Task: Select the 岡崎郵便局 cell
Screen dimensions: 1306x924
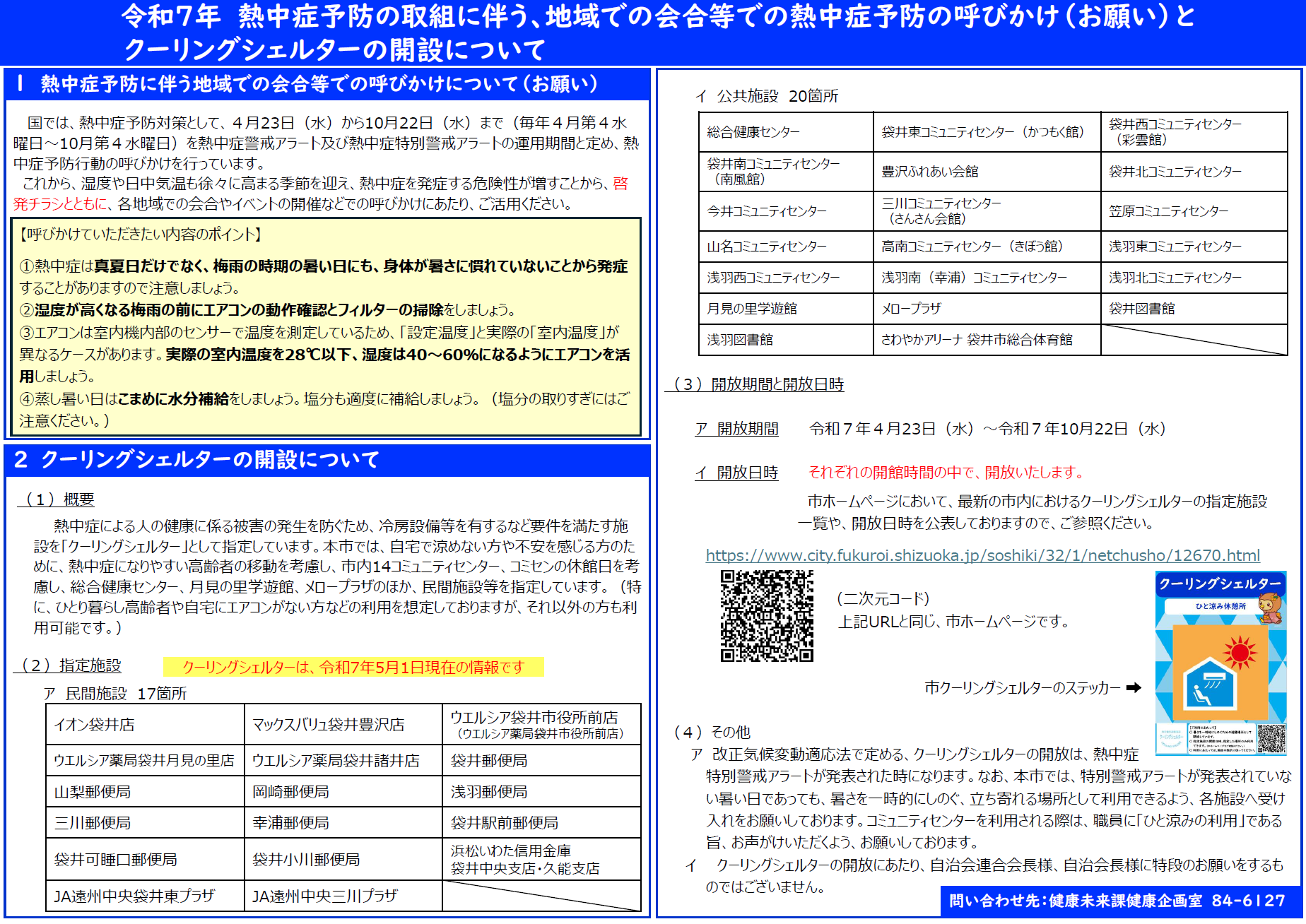Action: (x=343, y=791)
